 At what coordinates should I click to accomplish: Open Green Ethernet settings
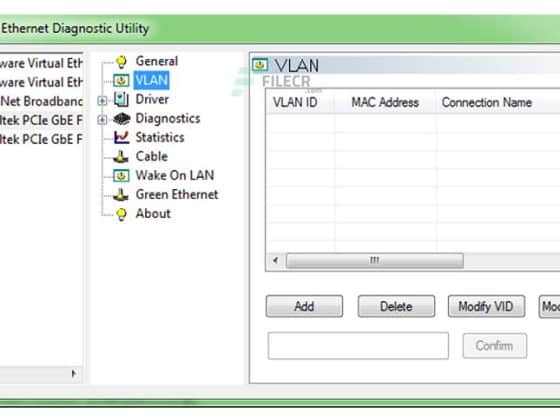[176, 194]
